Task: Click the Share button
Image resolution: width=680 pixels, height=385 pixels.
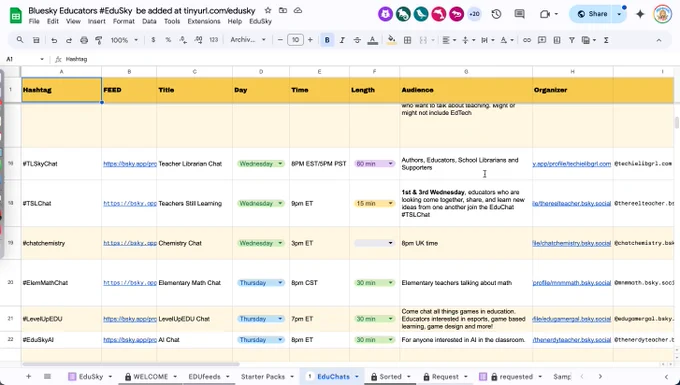Action: (x=592, y=14)
